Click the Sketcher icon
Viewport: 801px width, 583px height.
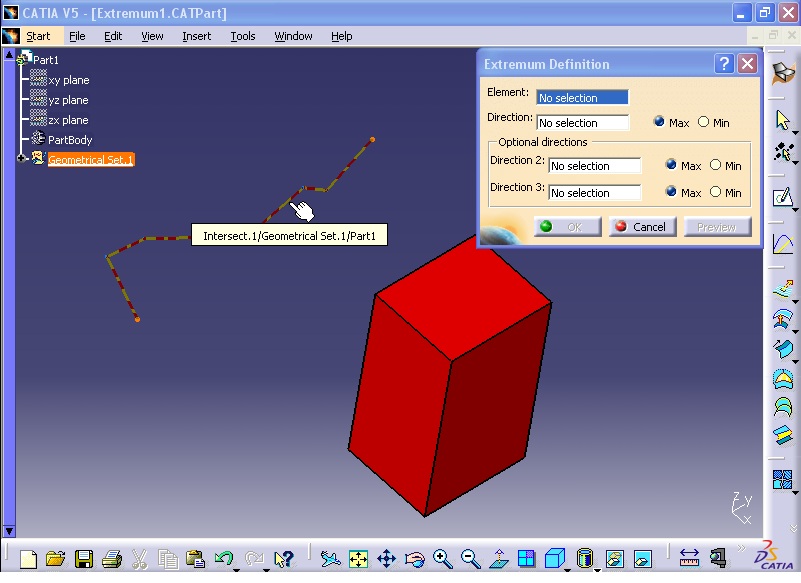tap(782, 197)
